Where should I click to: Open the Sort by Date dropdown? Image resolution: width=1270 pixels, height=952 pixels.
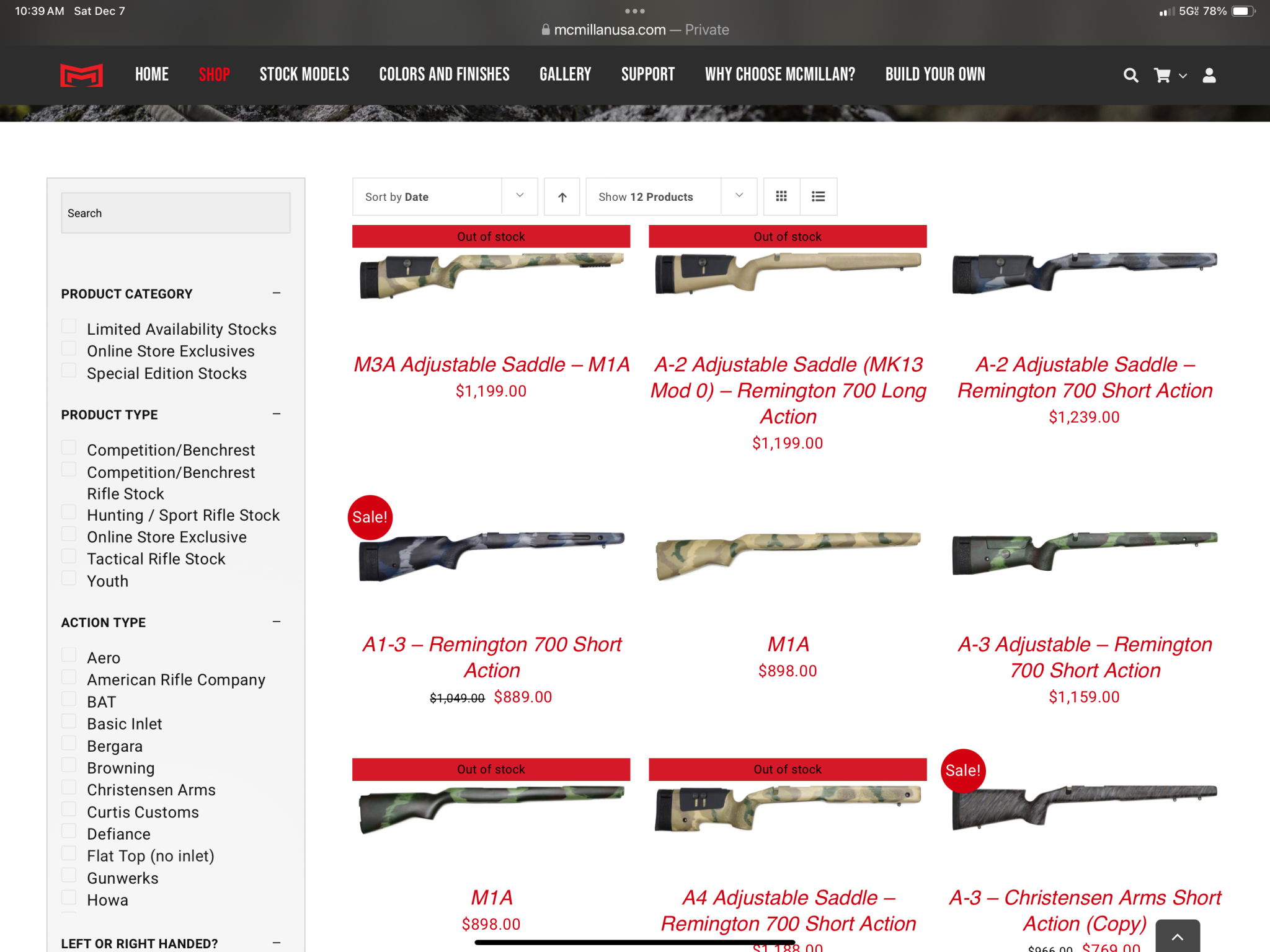pos(445,196)
